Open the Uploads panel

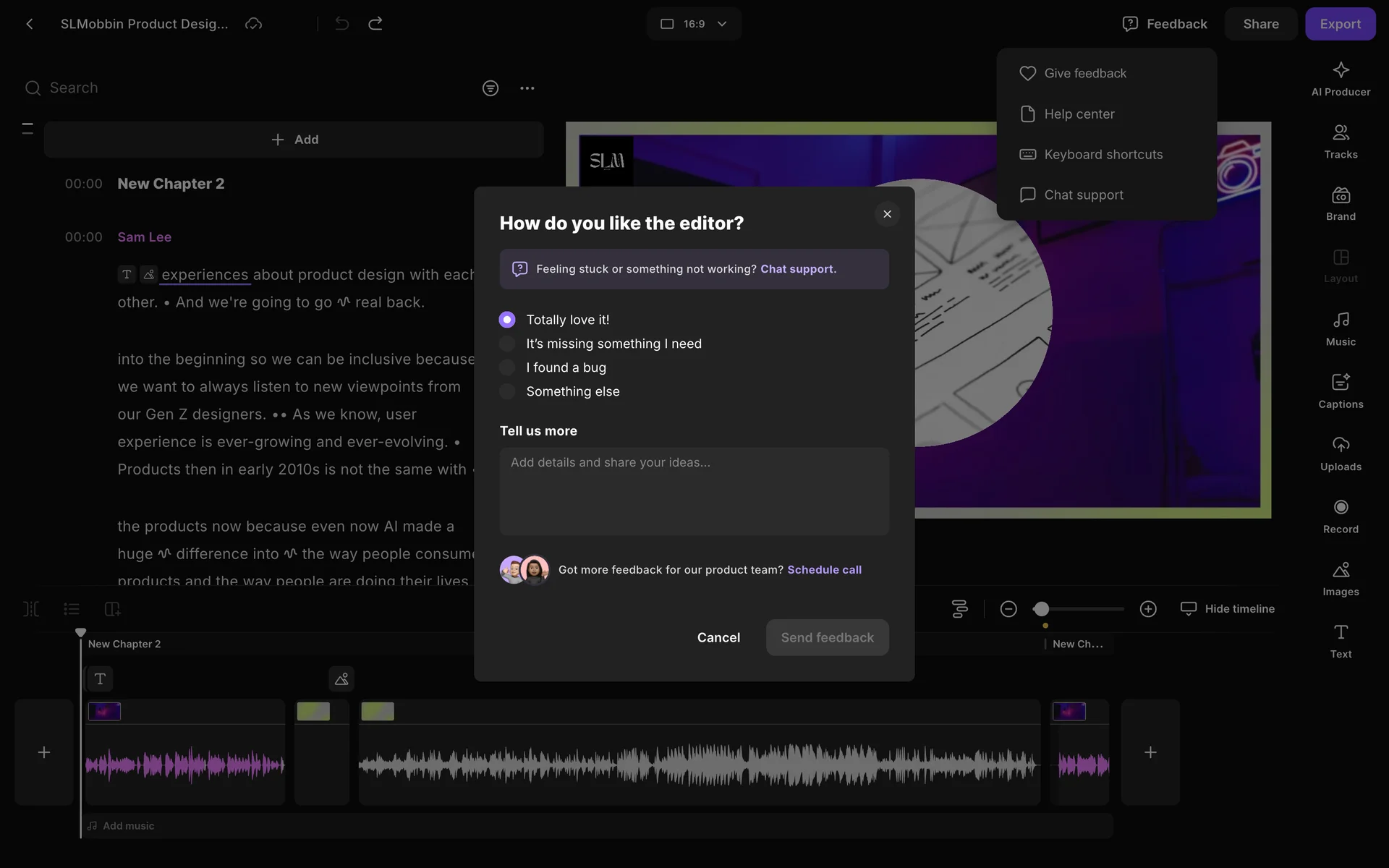[x=1341, y=453]
